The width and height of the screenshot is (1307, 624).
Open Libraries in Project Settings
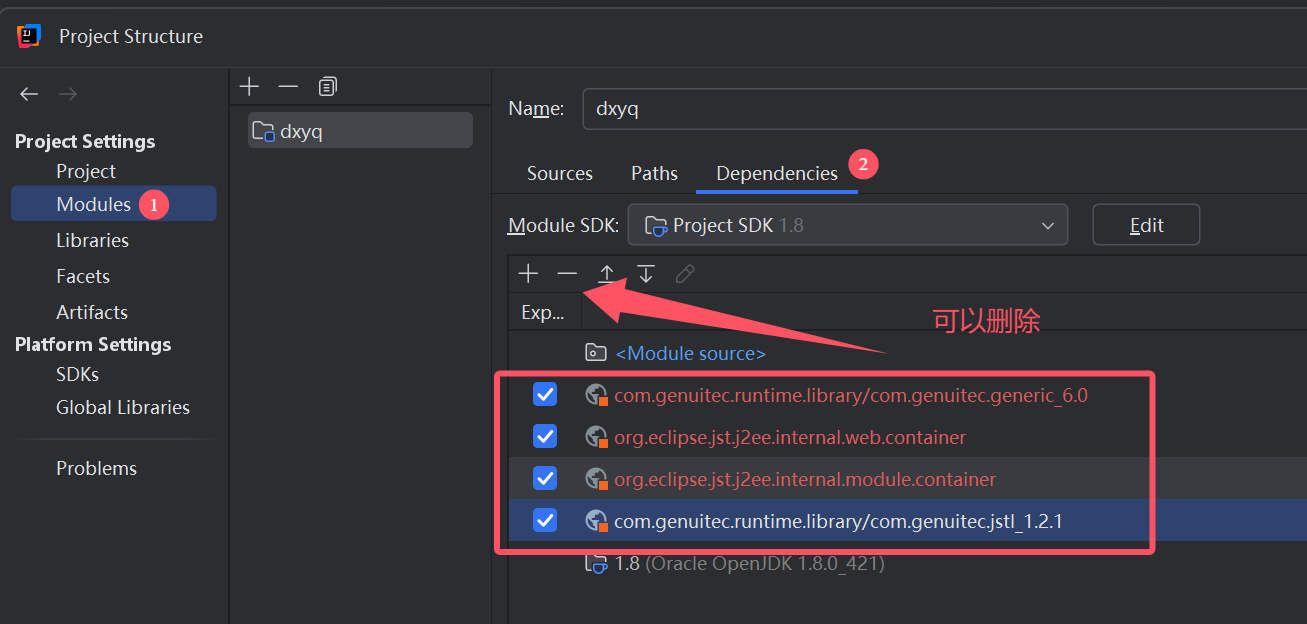click(92, 240)
